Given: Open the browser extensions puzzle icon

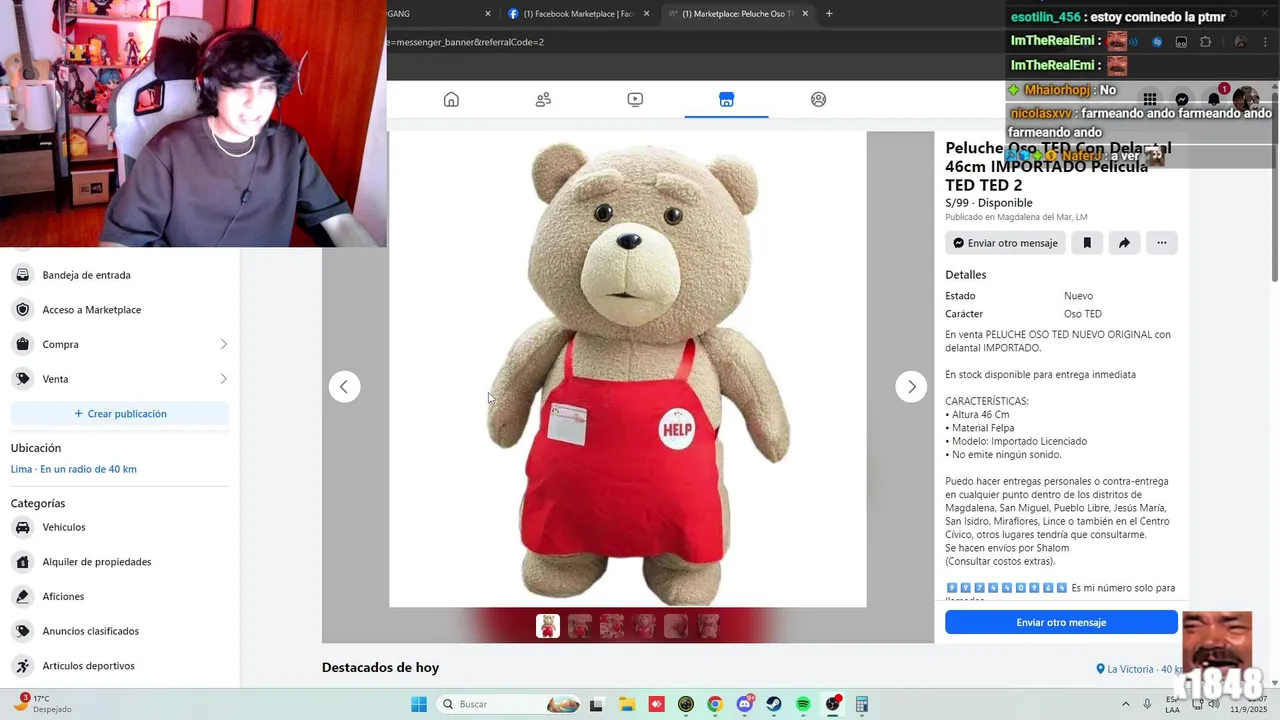Looking at the screenshot, I should click(1205, 42).
